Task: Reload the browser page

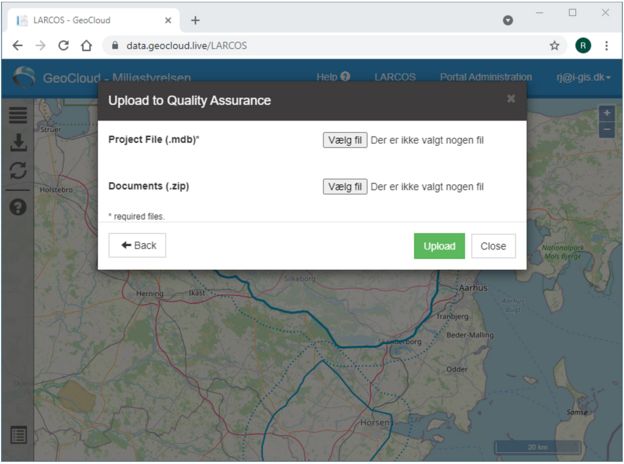Action: 64,46
